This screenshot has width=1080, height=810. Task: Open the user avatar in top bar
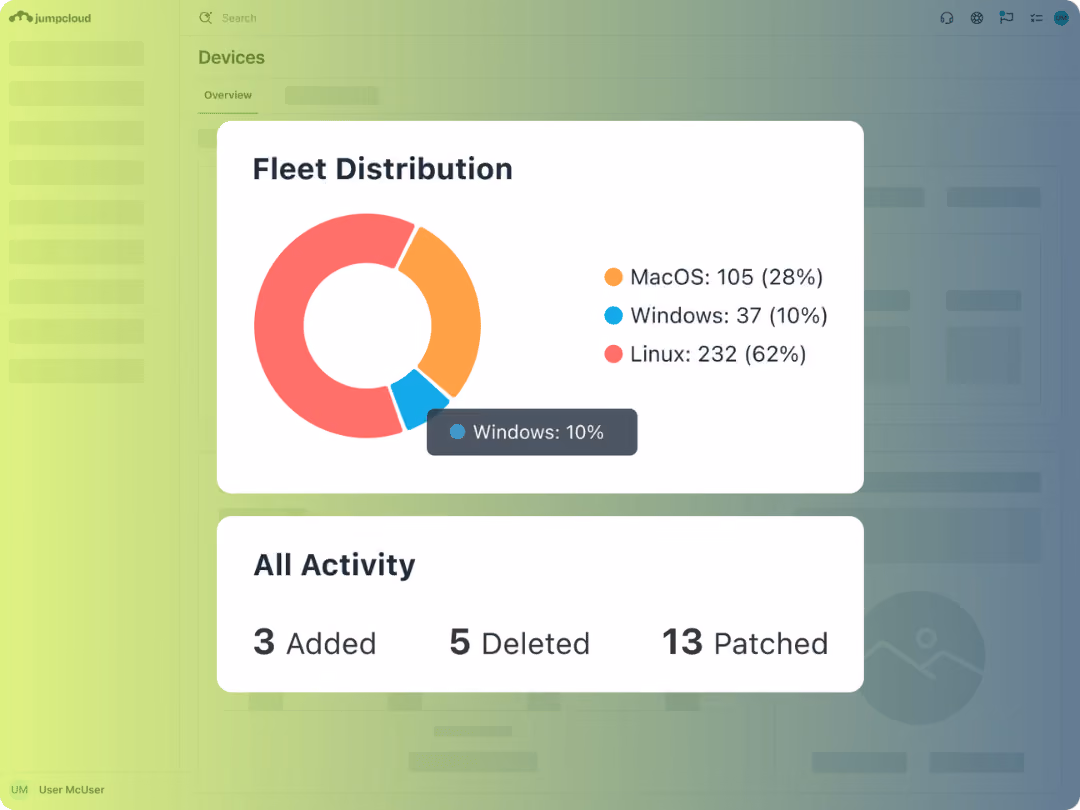pos(1061,18)
